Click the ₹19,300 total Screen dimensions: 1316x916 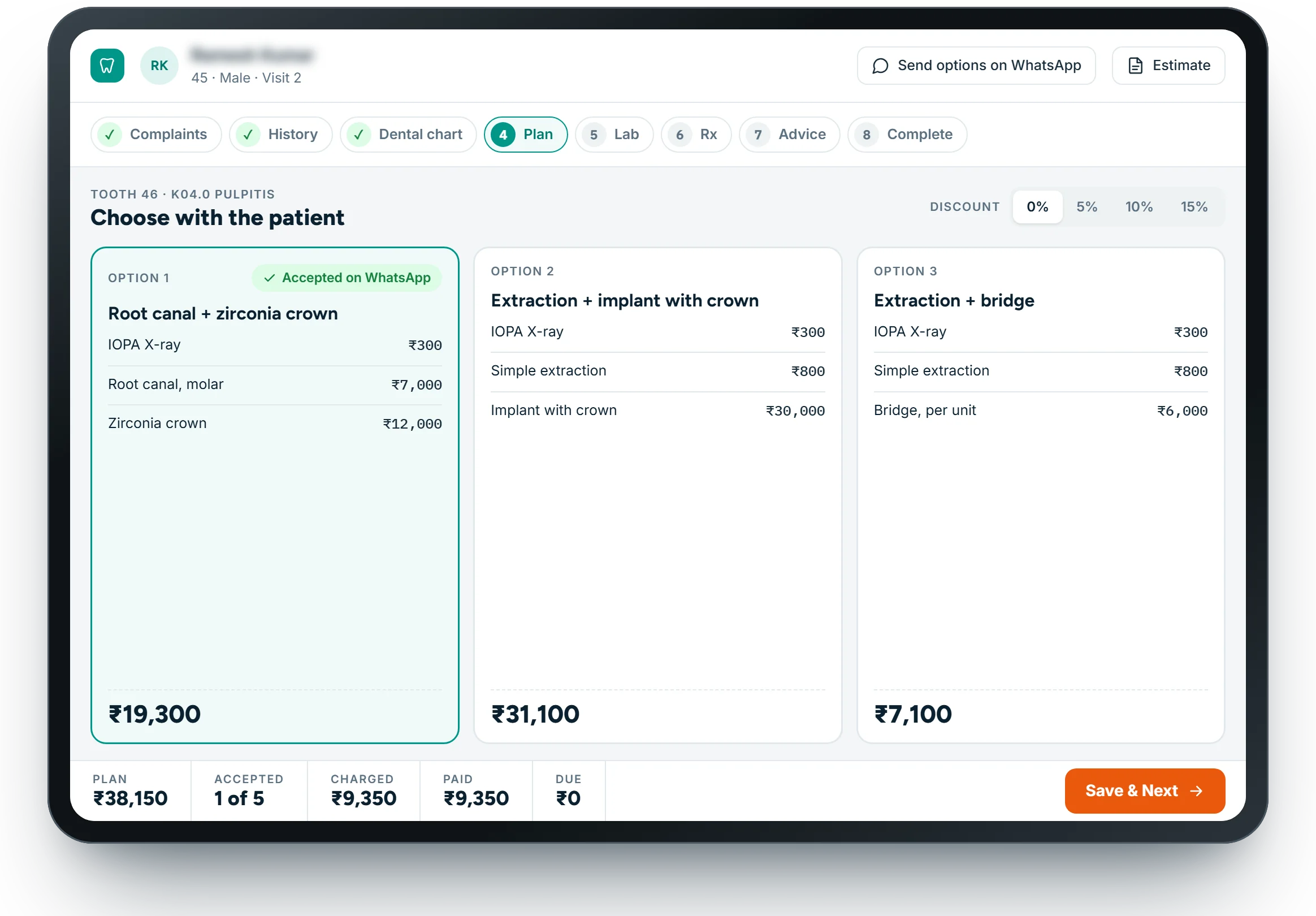(154, 714)
